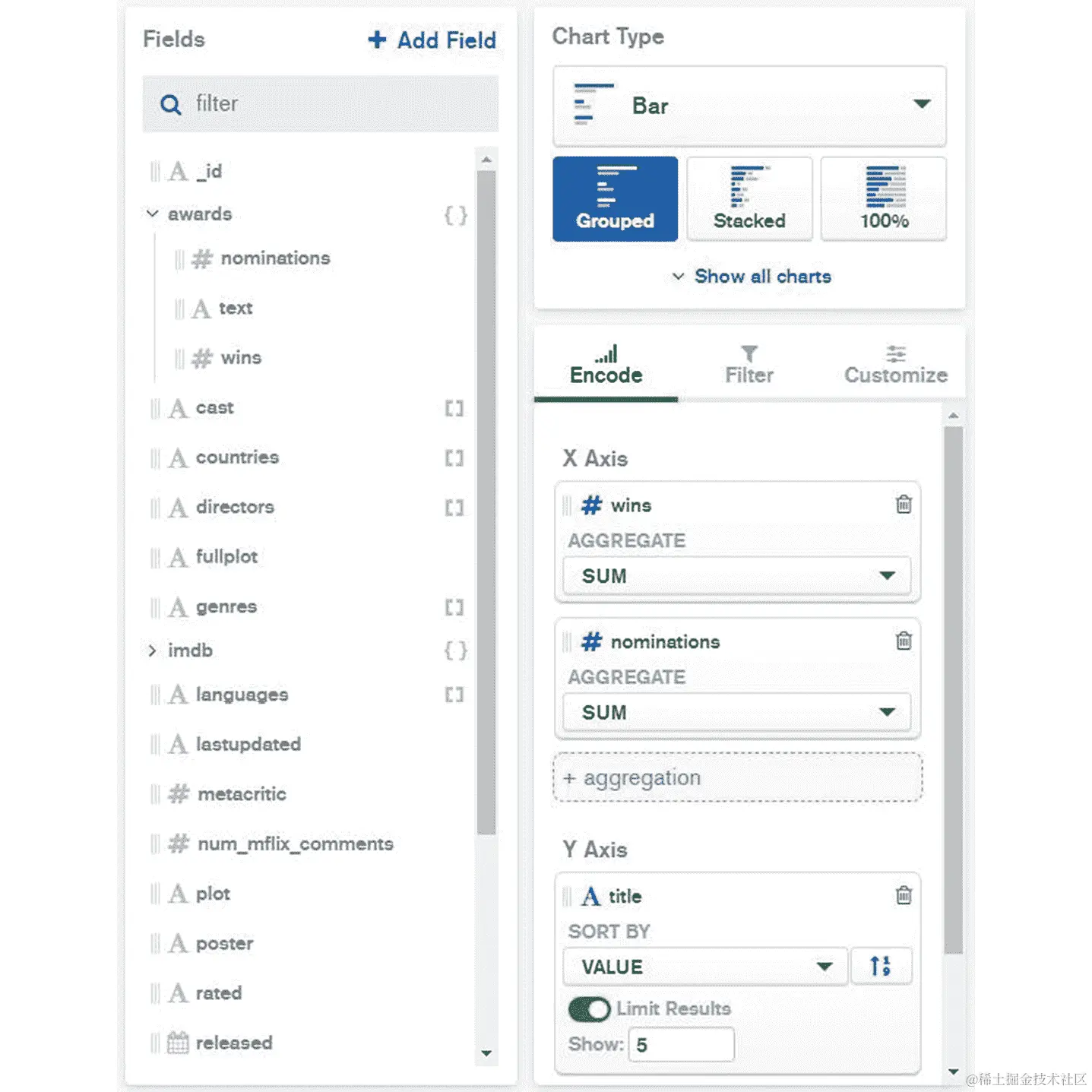Expand the imdb field group
The width and height of the screenshot is (1092, 1092).
(152, 650)
